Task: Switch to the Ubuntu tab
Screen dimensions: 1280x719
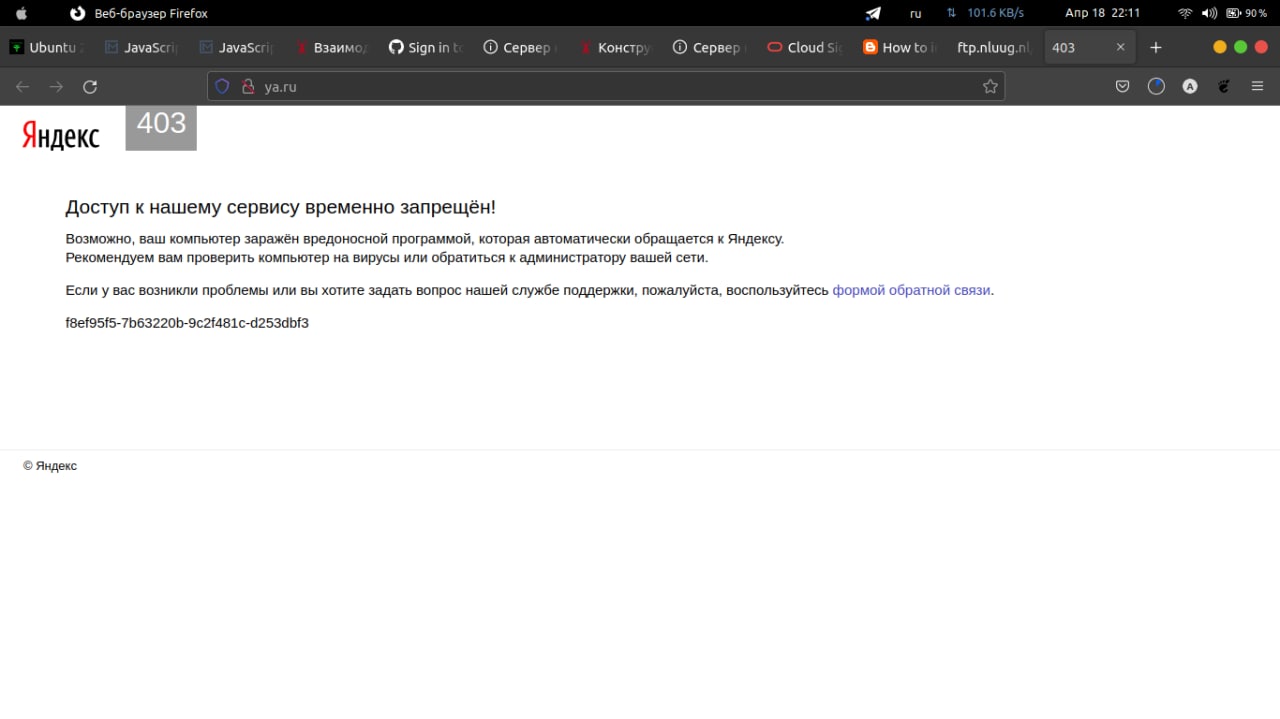Action: [x=47, y=47]
